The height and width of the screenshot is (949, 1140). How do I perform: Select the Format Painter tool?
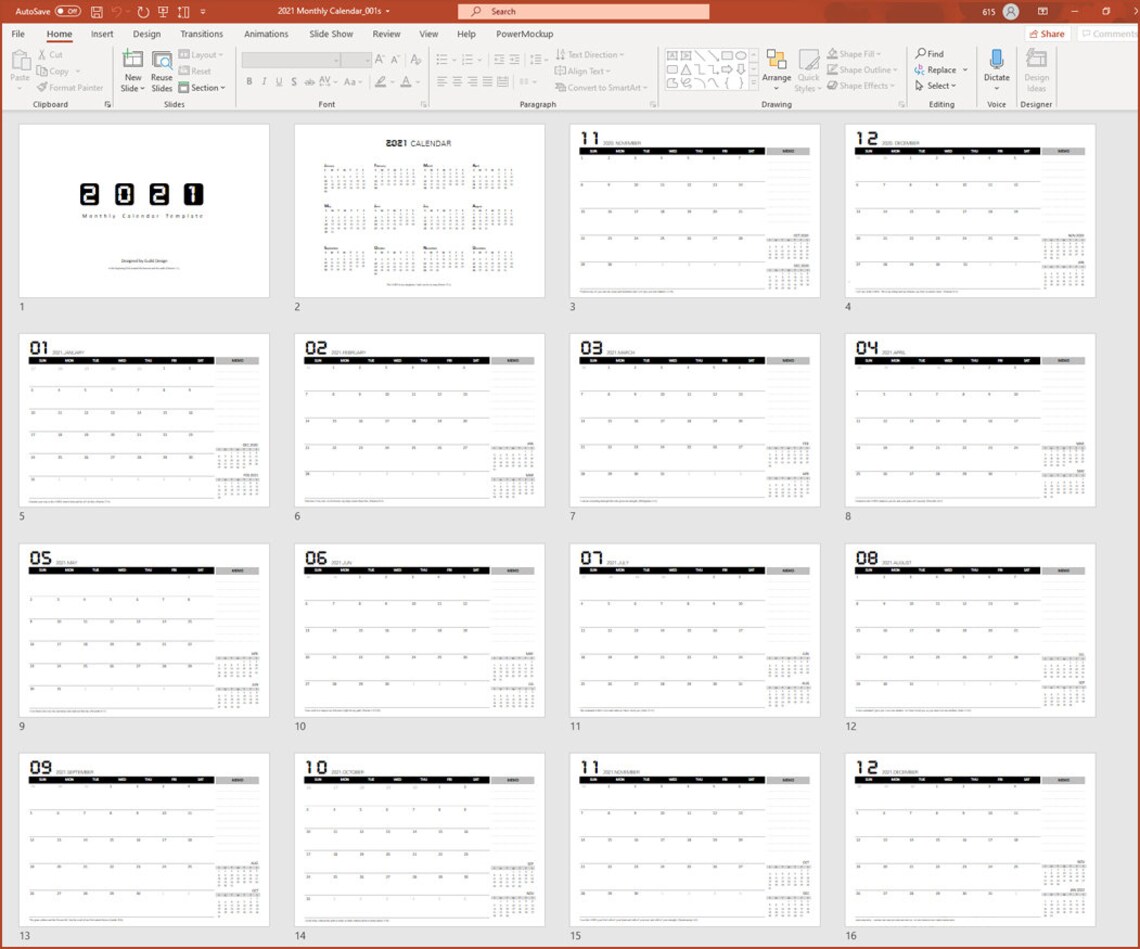[70, 87]
